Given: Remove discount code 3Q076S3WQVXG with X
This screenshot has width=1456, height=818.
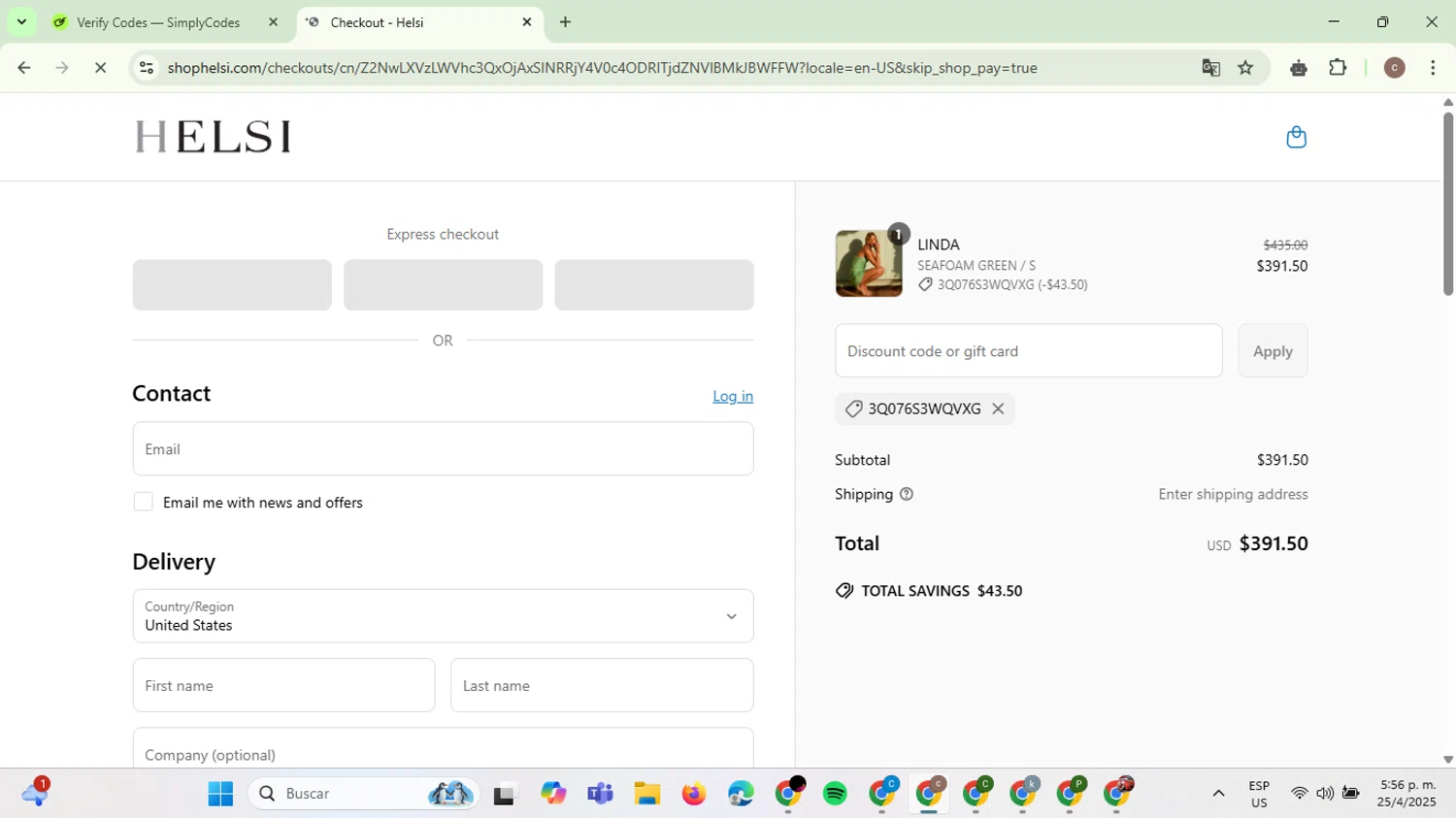Looking at the screenshot, I should (x=998, y=409).
